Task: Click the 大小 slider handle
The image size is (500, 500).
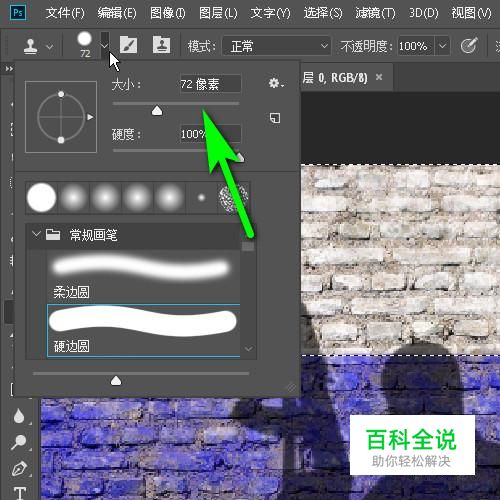Action: pyautogui.click(x=157, y=110)
